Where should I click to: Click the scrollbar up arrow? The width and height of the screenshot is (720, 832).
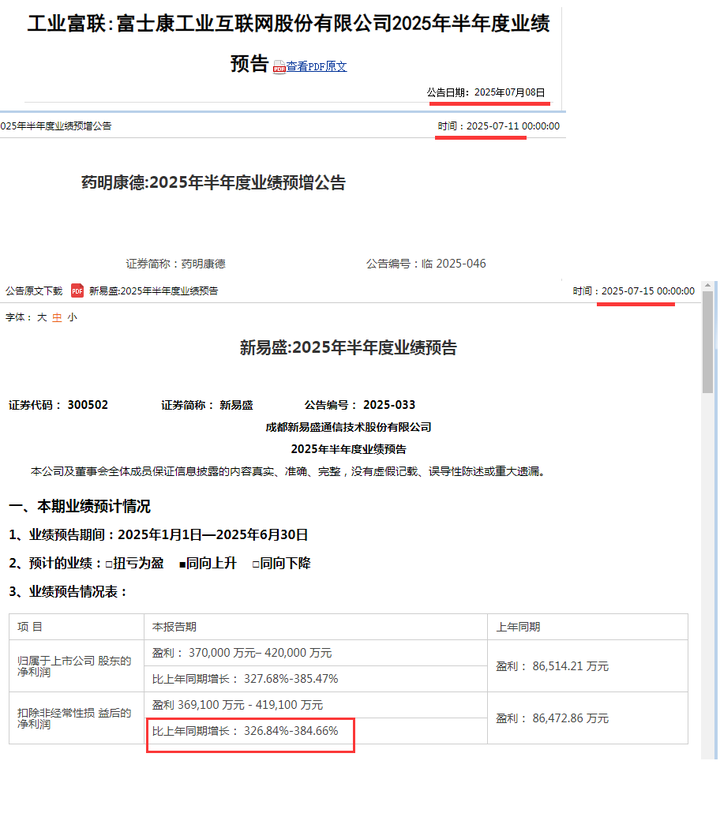click(708, 286)
